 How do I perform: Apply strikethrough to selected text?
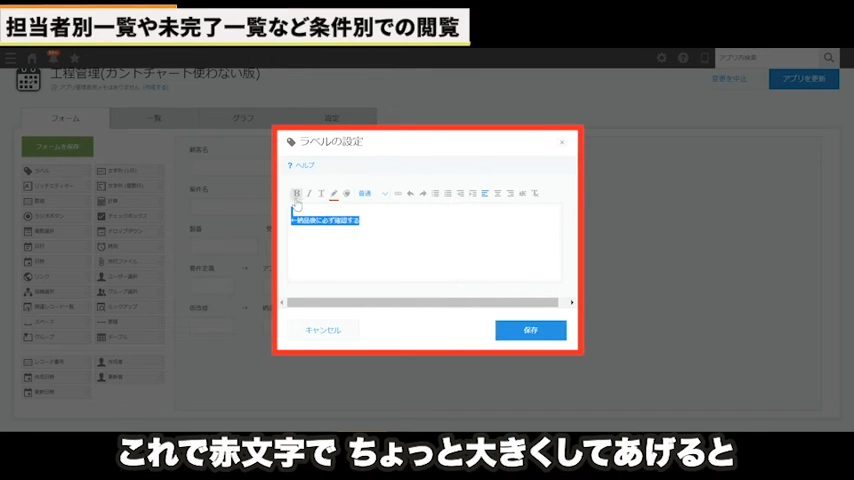pos(522,193)
